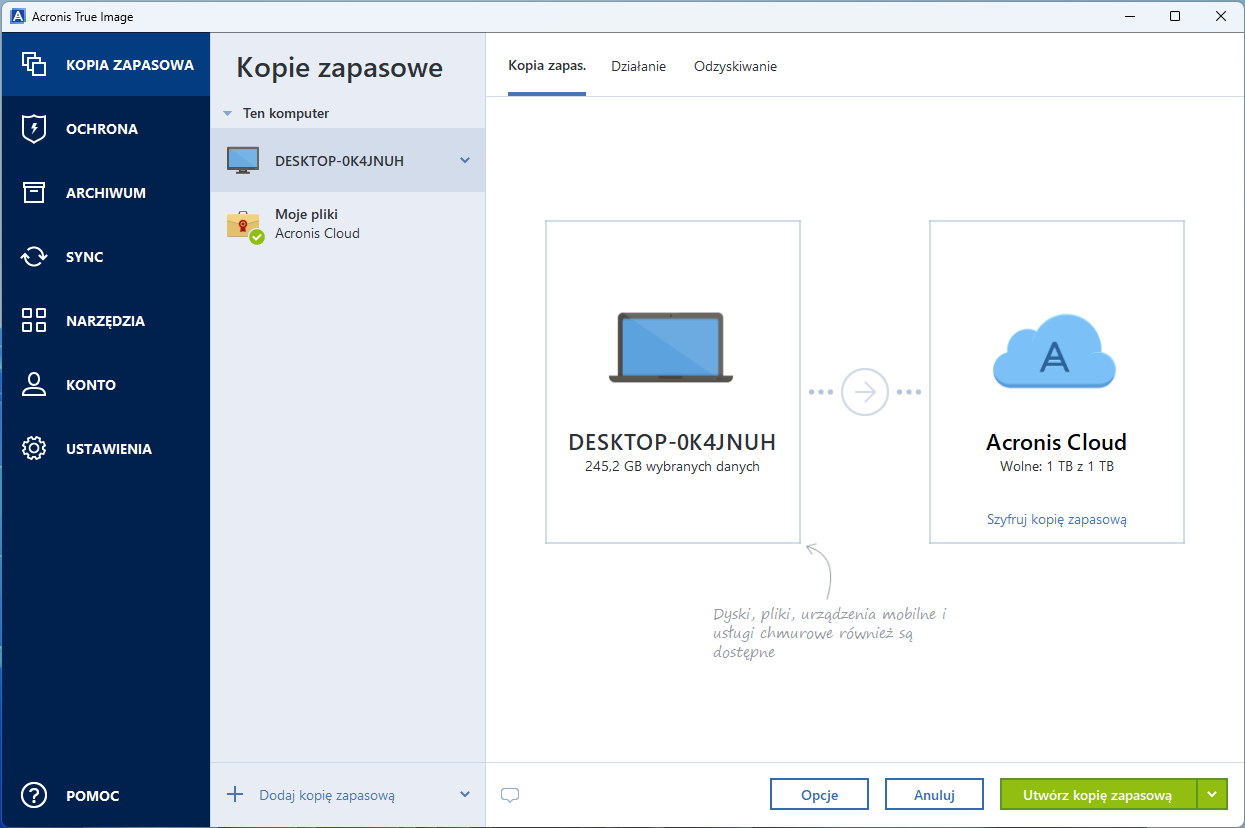Click the plus icon to add backup
The height and width of the screenshot is (828, 1245).
point(235,795)
